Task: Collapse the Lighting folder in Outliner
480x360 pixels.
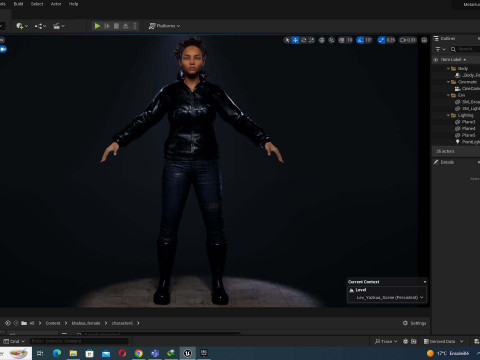Action: pos(448,115)
